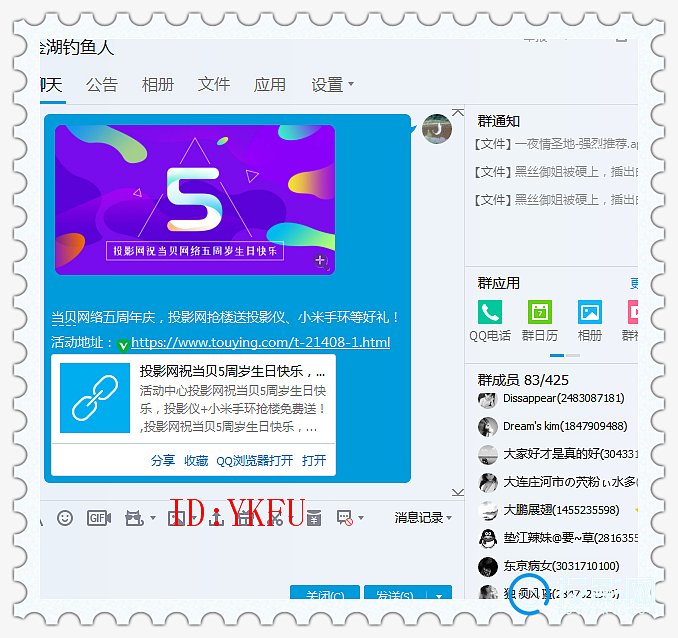Switch to the 应用 tab
The image size is (678, 638).
(x=269, y=84)
